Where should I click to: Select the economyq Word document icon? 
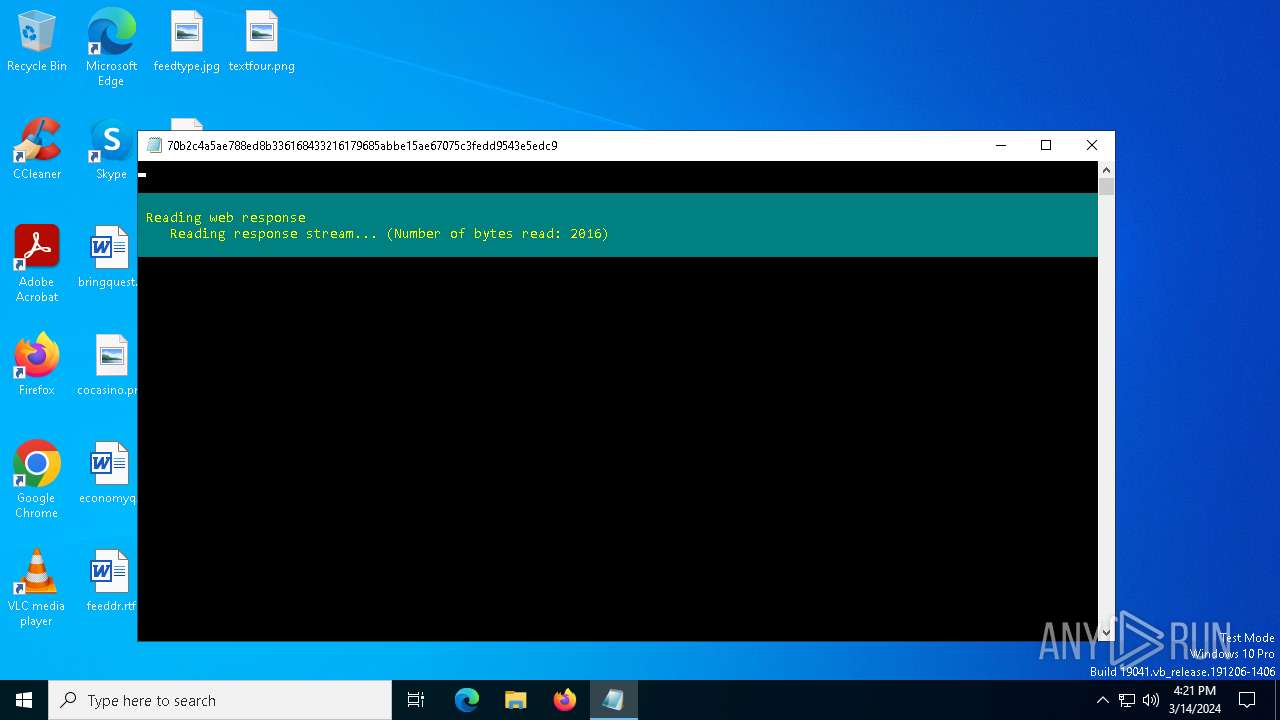click(x=109, y=474)
